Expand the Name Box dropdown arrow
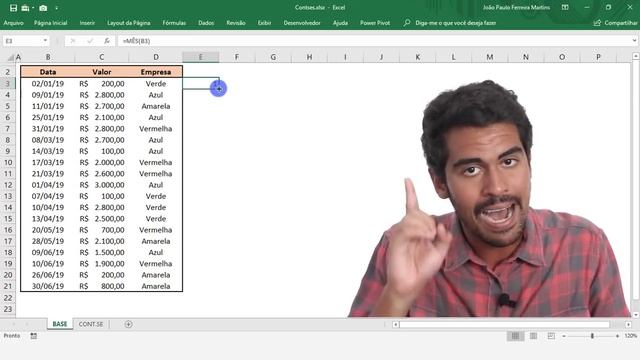This screenshot has height=360, width=640. pos(45,40)
